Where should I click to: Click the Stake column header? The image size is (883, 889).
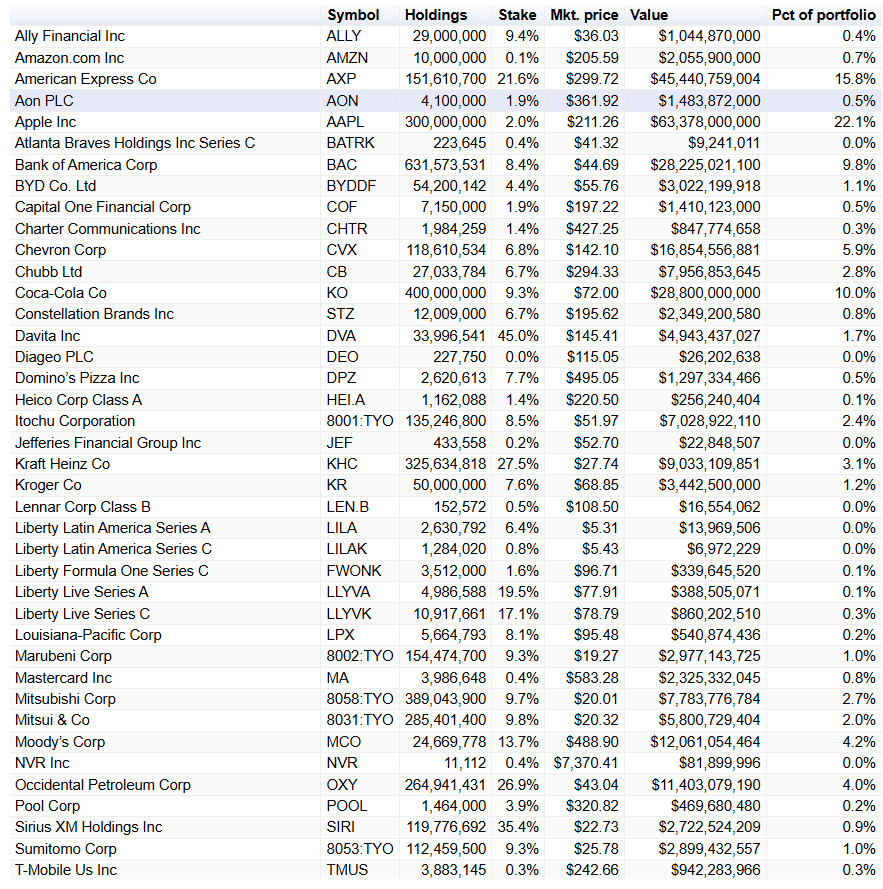(517, 15)
